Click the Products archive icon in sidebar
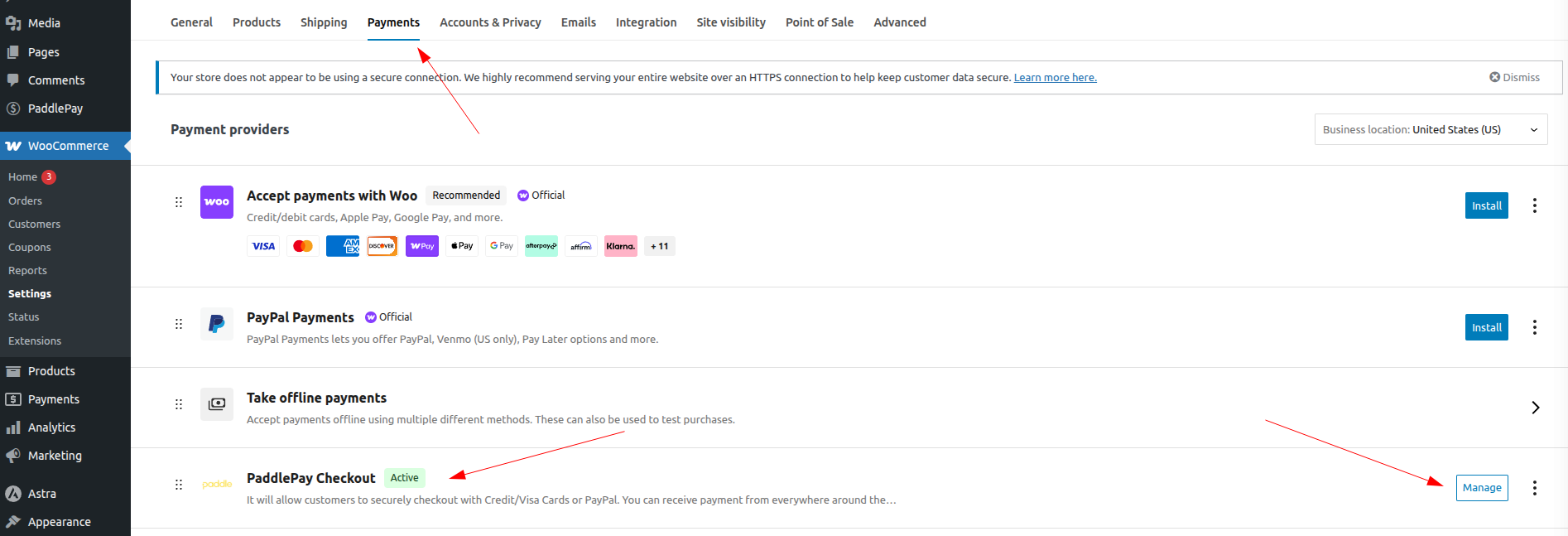 tap(13, 371)
